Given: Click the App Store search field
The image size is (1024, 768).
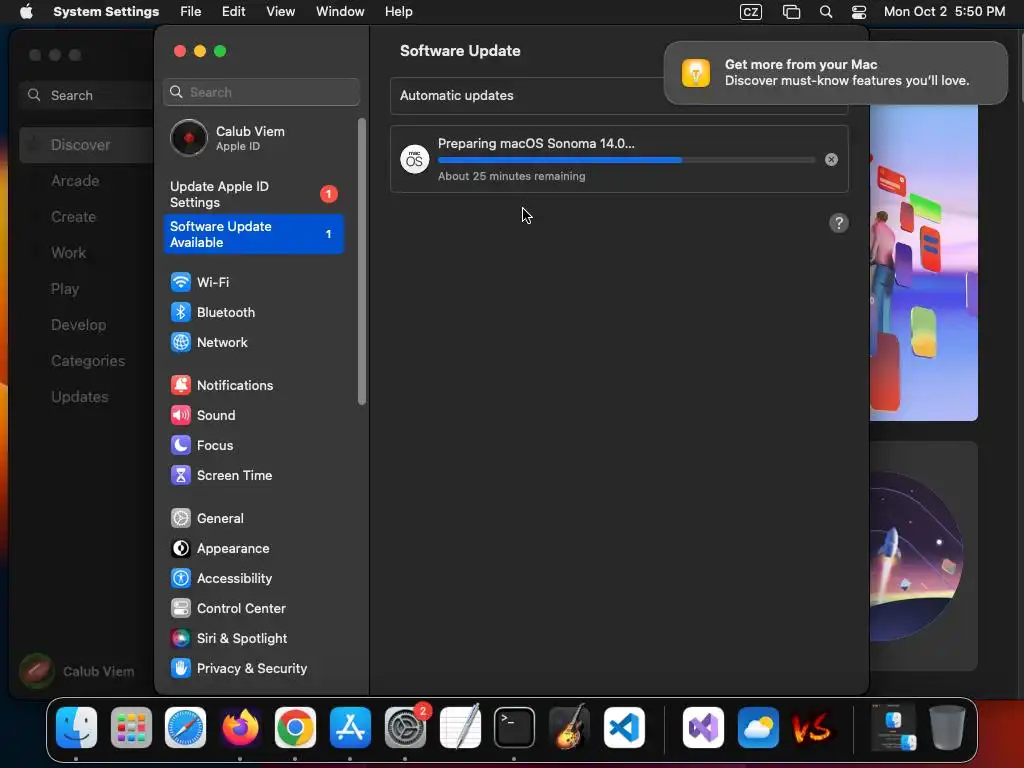Looking at the screenshot, I should (86, 95).
